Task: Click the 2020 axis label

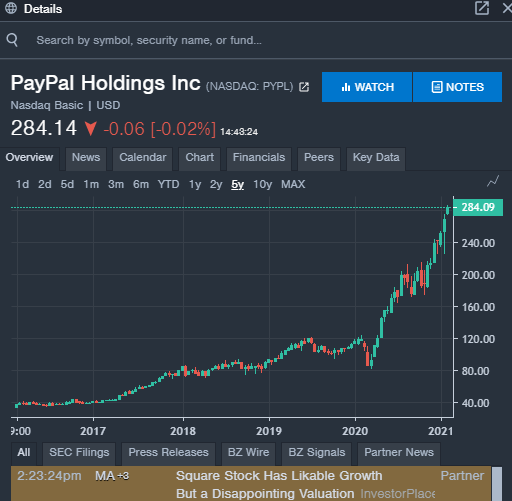Action: click(355, 431)
